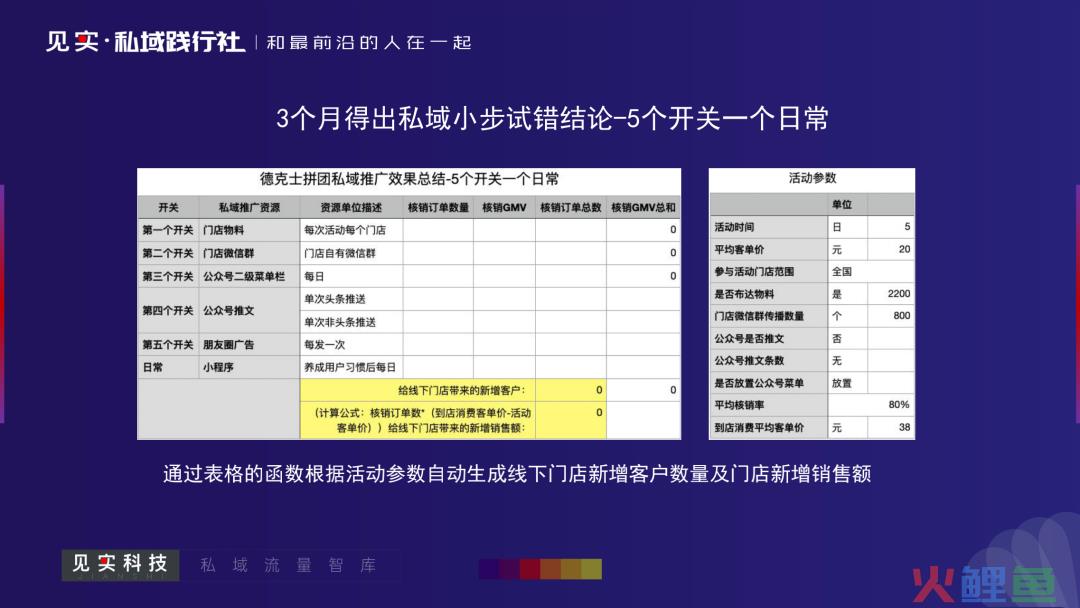Click the '第五个开关' row label
Viewport: 1080px width, 608px height.
[x=168, y=344]
